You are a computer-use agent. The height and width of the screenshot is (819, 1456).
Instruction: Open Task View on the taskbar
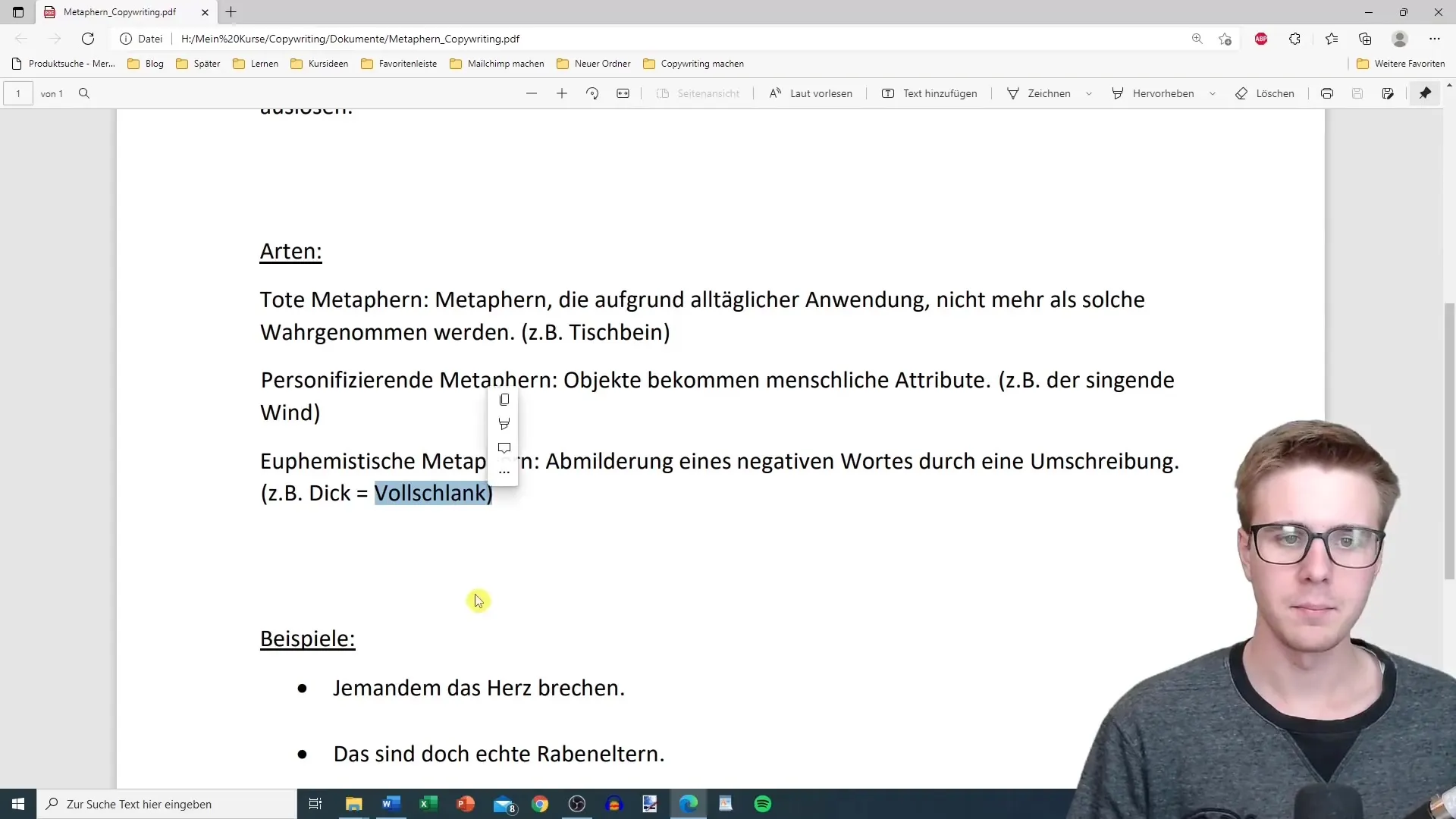pyautogui.click(x=315, y=804)
